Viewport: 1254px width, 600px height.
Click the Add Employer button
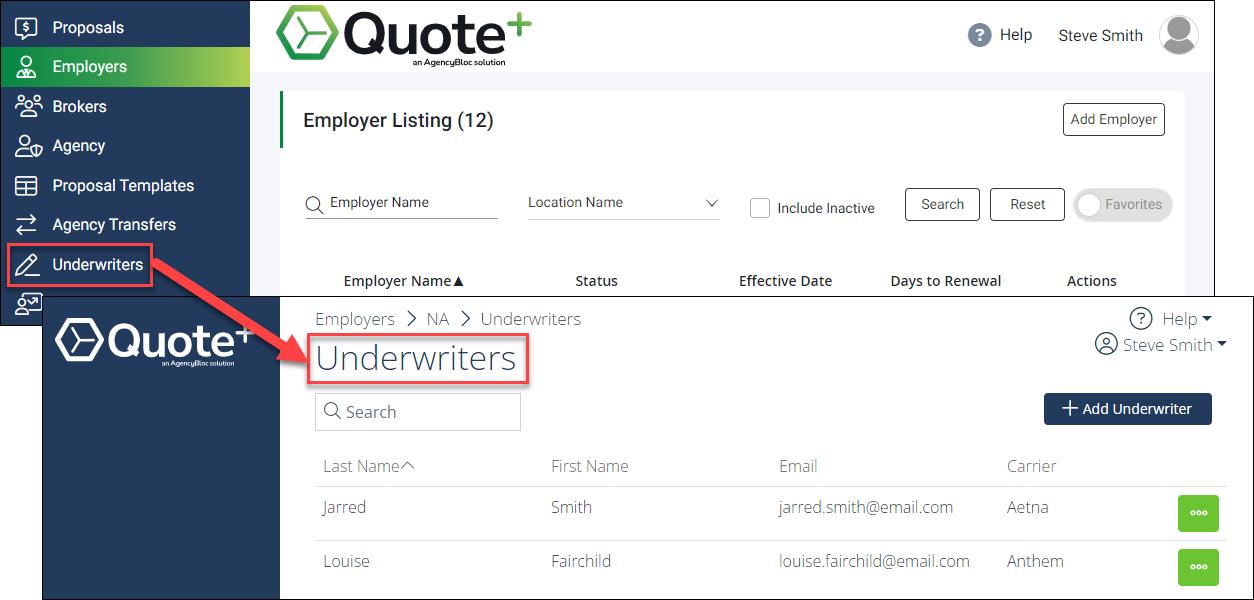tap(1113, 119)
